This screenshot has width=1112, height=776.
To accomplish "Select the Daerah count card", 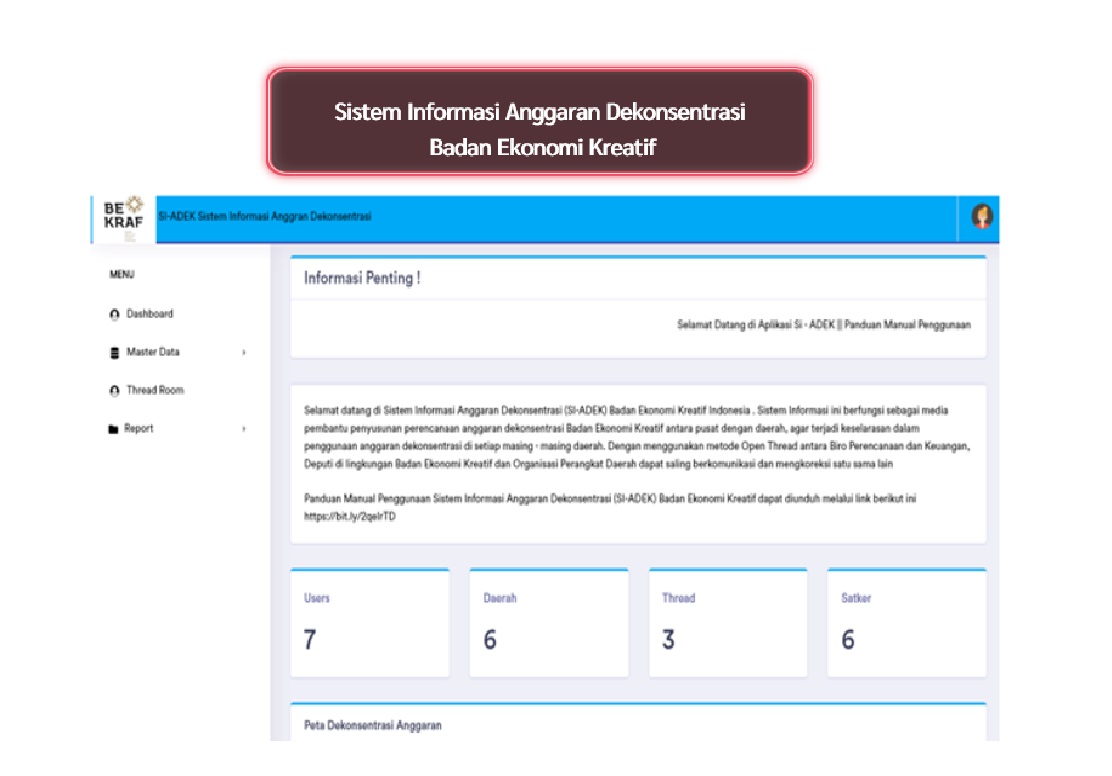I will tap(549, 622).
